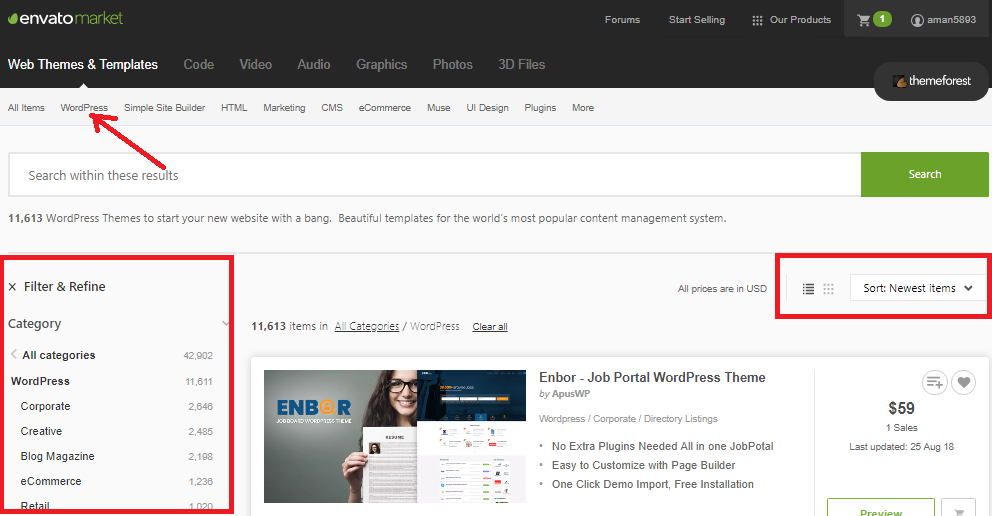
Task: Click the Envato Market logo
Action: [66, 18]
